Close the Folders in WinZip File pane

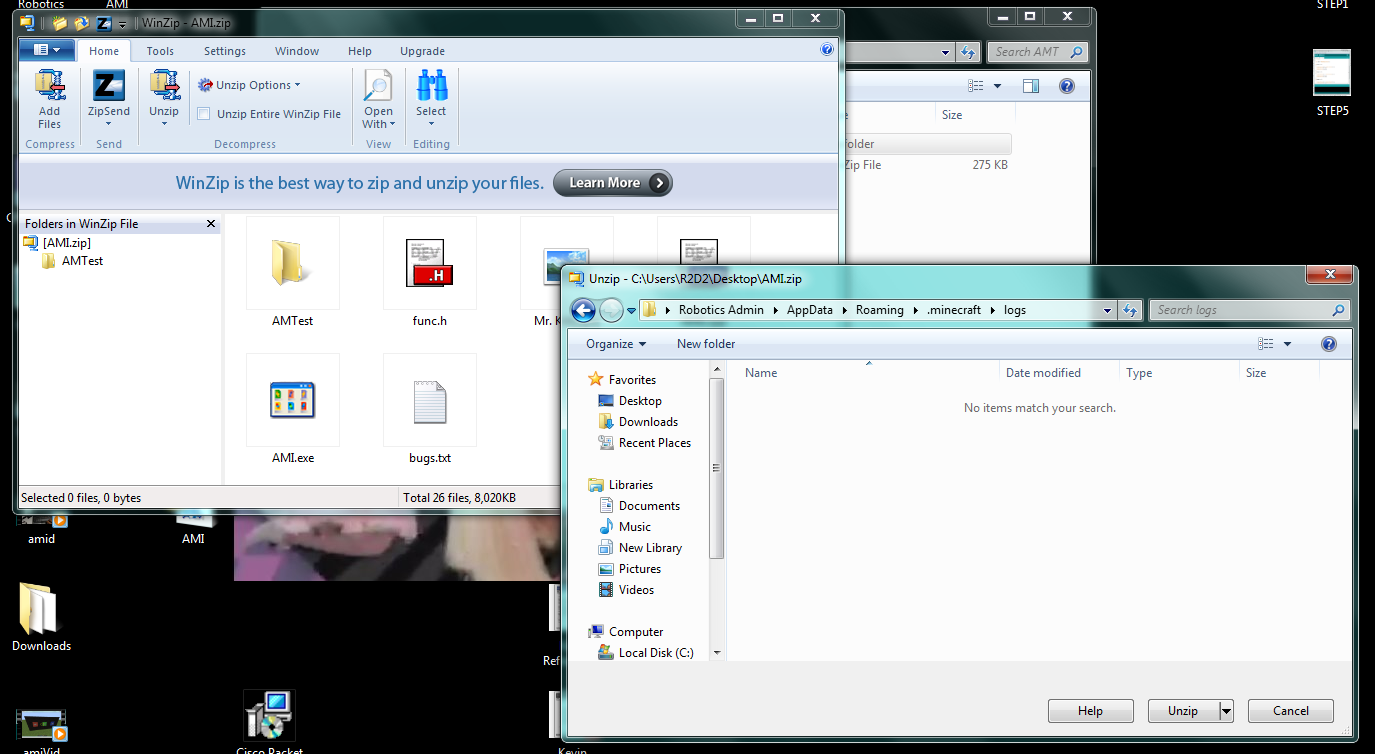(210, 224)
